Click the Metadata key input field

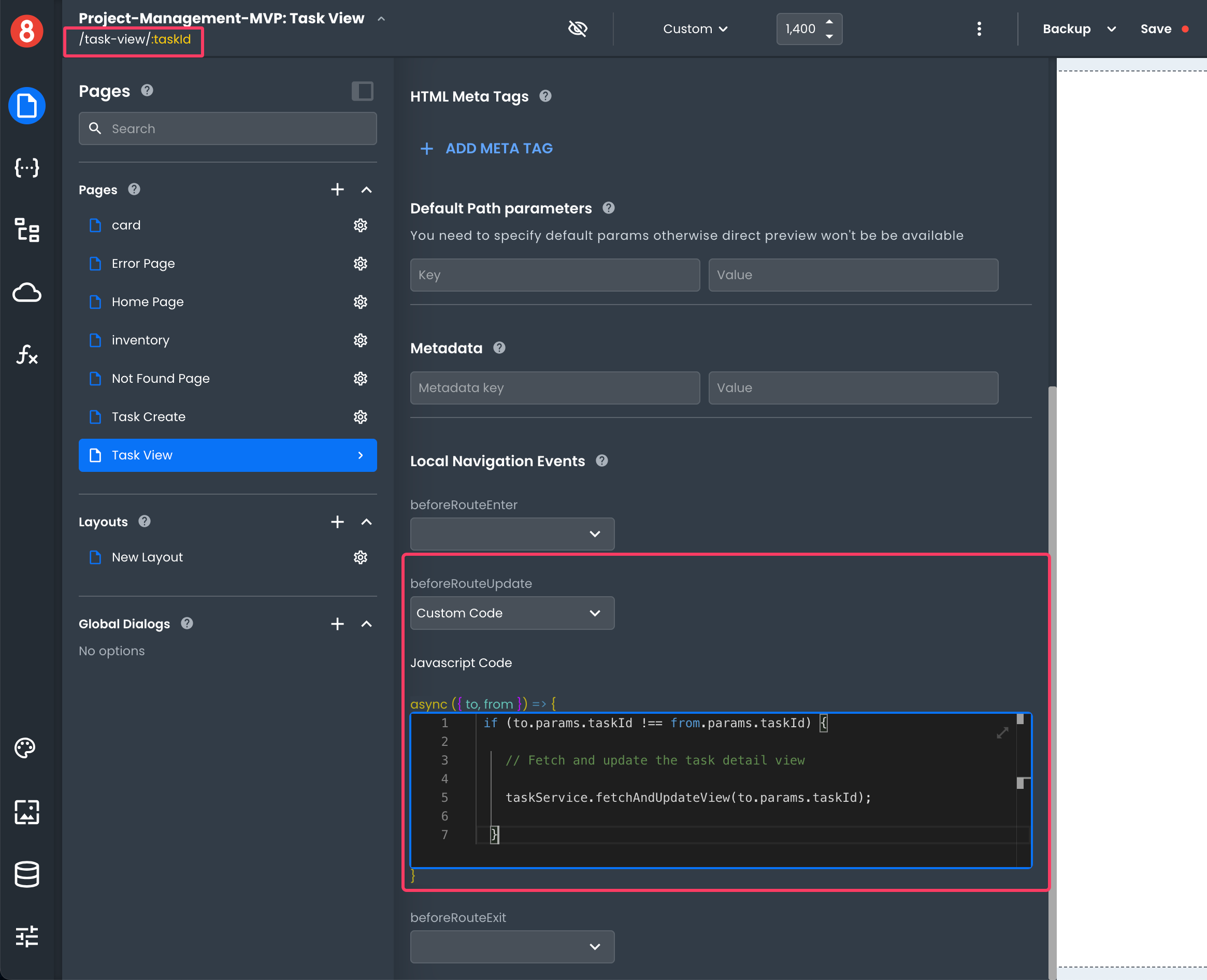click(554, 388)
